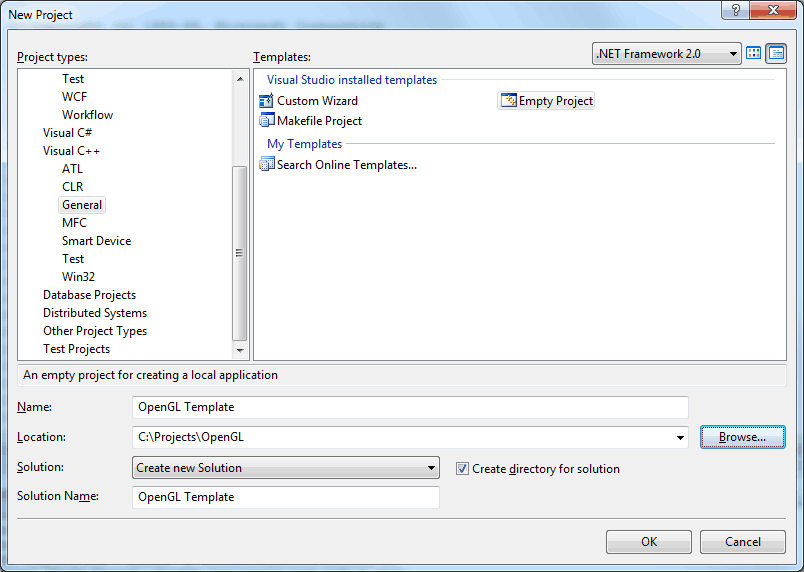Select the ATL project type
This screenshot has width=804, height=572.
[x=72, y=169]
